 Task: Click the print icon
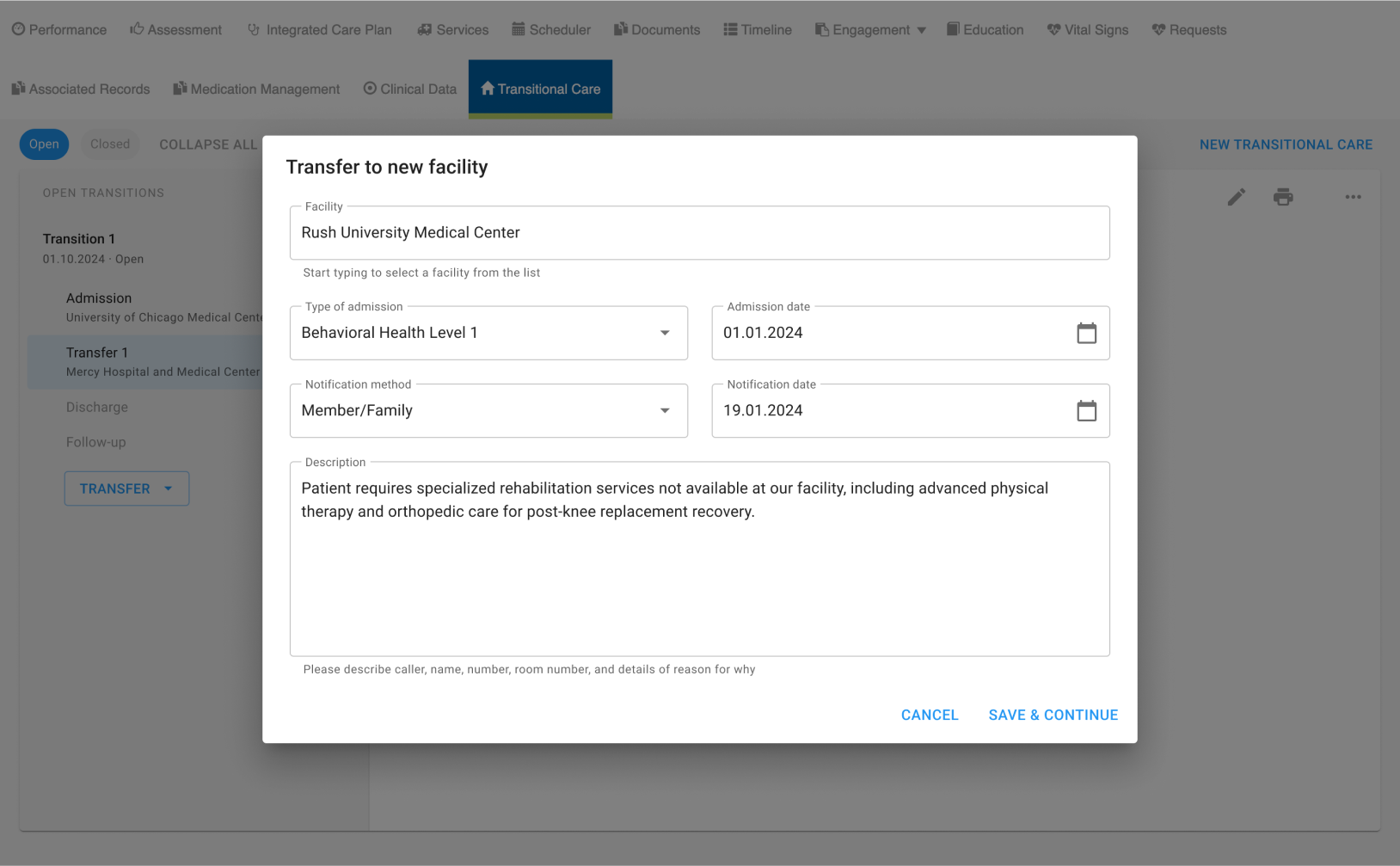1283,198
